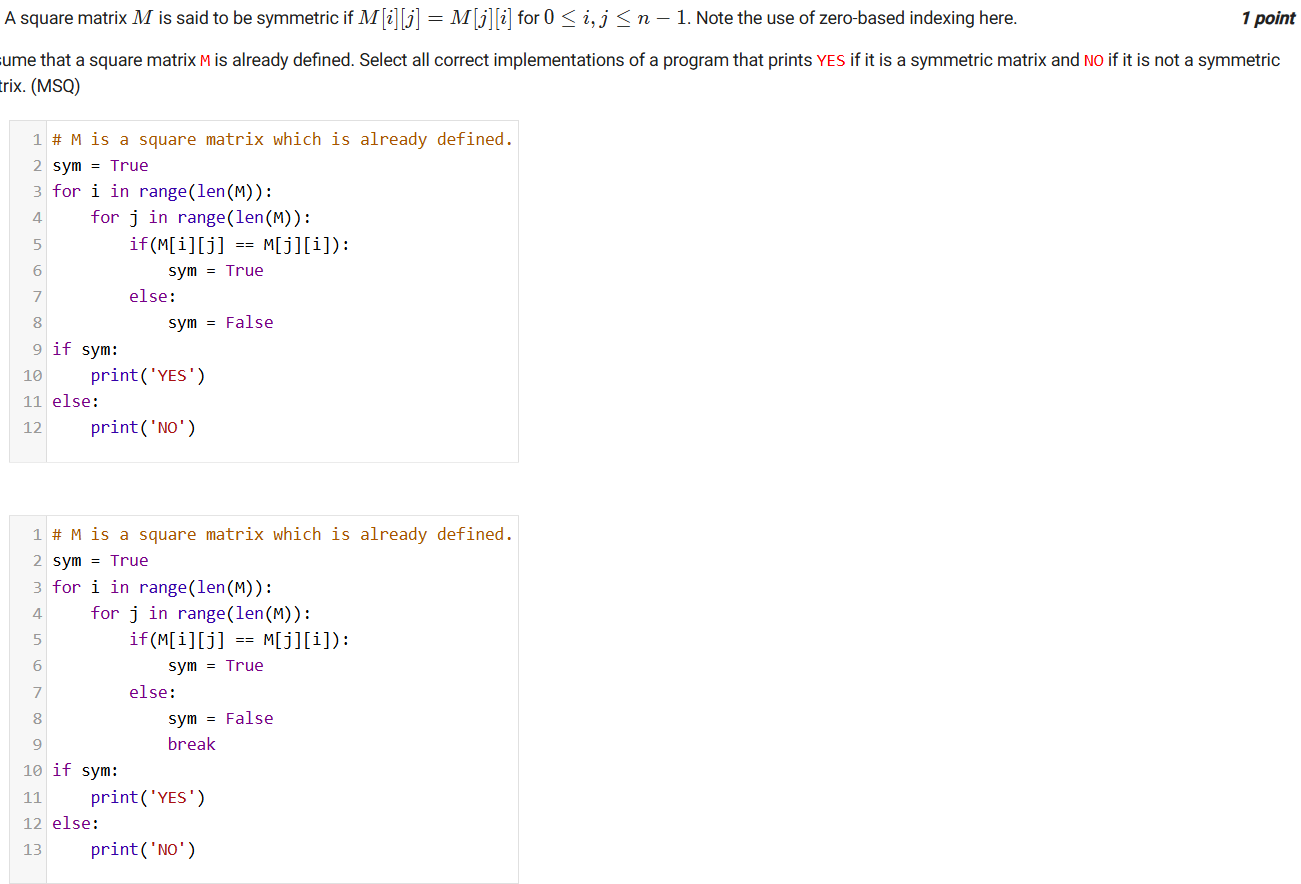
Task: Click print('YES') on line 10
Action: point(148,375)
